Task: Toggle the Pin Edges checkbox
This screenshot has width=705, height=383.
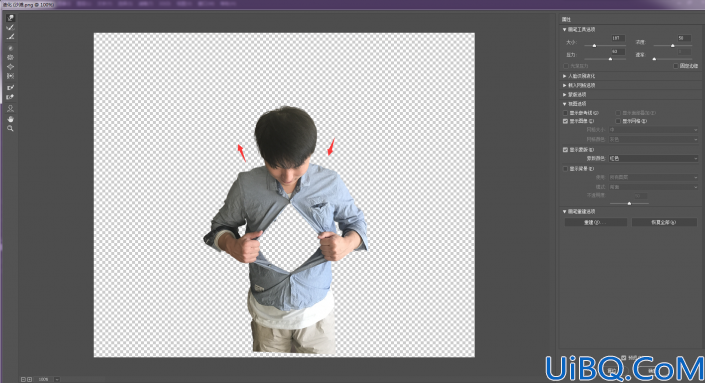Action: click(x=676, y=66)
